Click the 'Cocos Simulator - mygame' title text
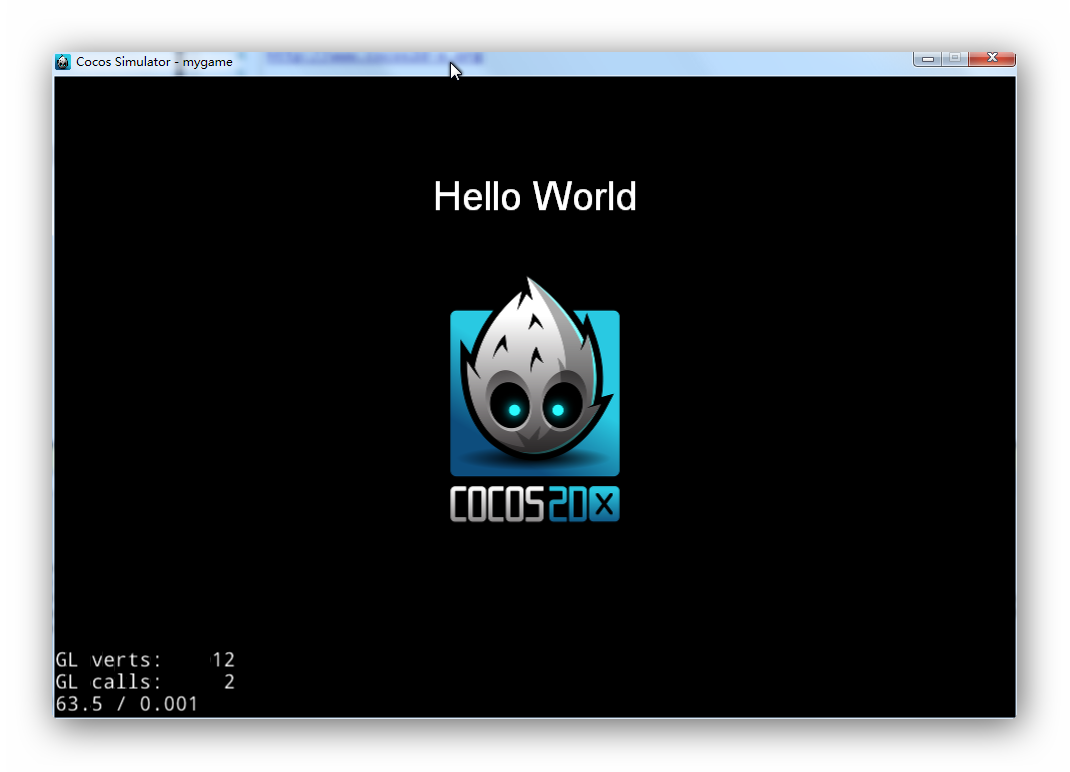The height and width of the screenshot is (772, 1070). pos(154,62)
